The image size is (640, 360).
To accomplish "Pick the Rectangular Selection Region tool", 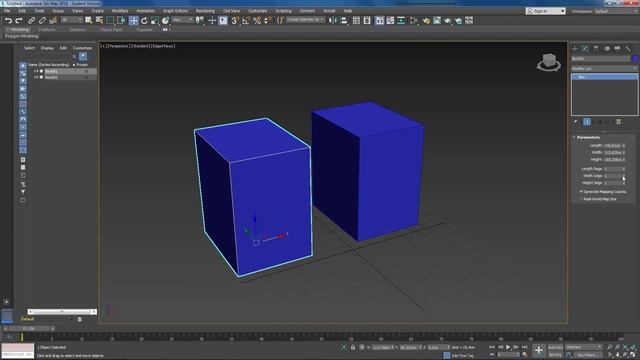I will [x=110, y=20].
